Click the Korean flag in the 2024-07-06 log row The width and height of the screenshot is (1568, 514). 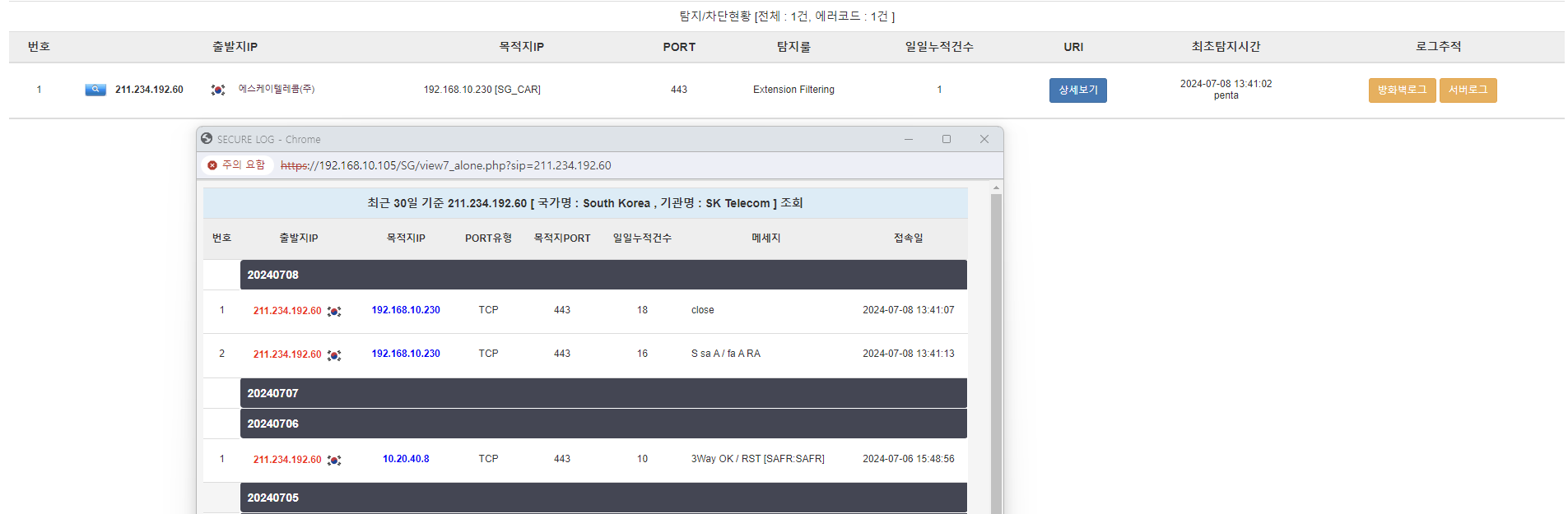334,460
